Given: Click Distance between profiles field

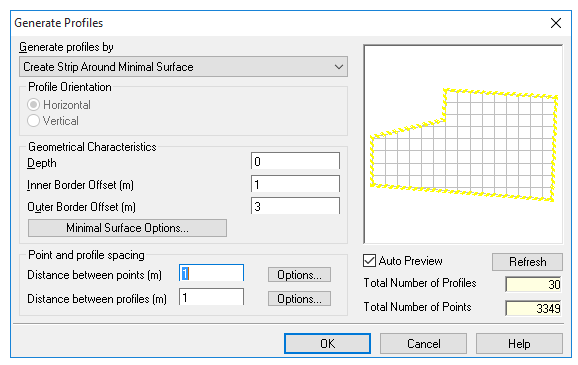Looking at the screenshot, I should (x=211, y=297).
